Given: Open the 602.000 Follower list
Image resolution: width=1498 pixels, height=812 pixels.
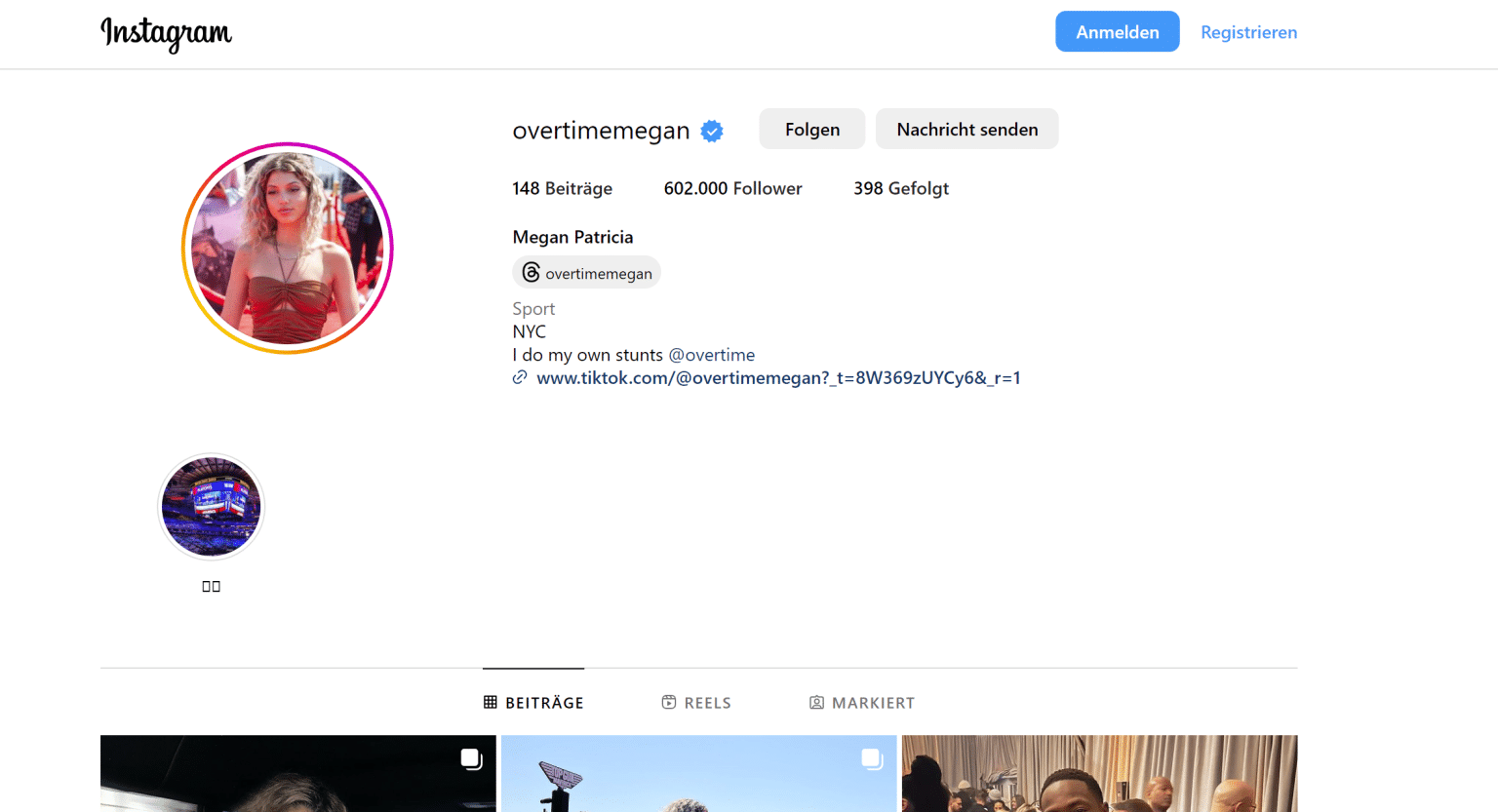Looking at the screenshot, I should pos(732,188).
